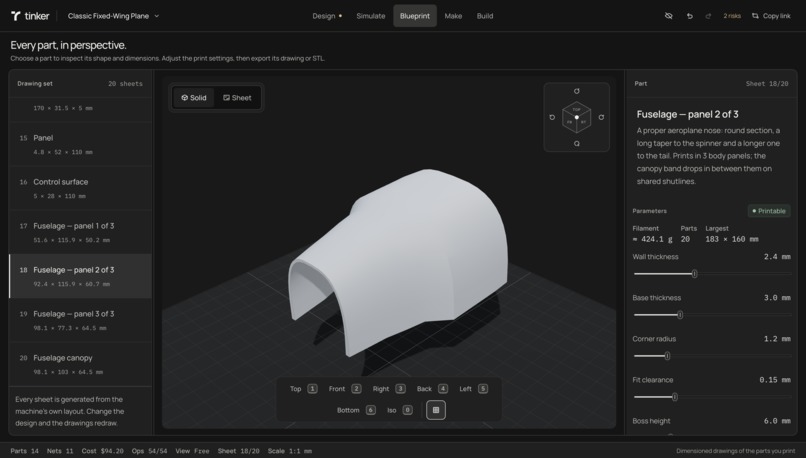This screenshot has width=806, height=458.
Task: Open the Classic Fixed-Wing Plane project dropdown
Action: point(114,16)
